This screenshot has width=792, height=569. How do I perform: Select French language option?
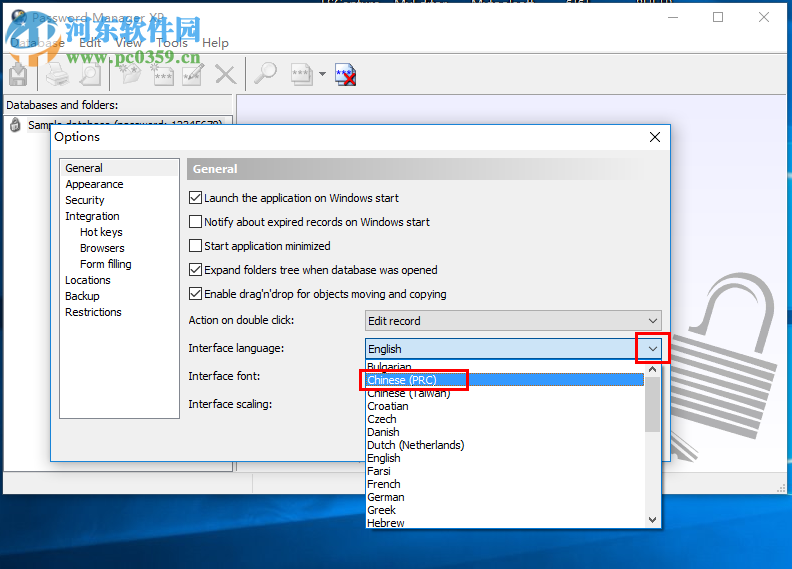tap(505, 484)
